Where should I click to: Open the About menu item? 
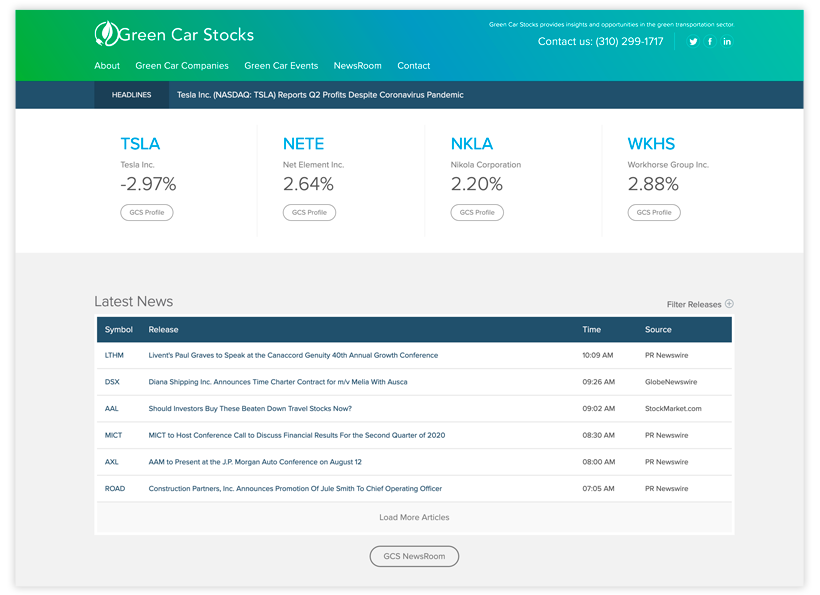point(107,66)
